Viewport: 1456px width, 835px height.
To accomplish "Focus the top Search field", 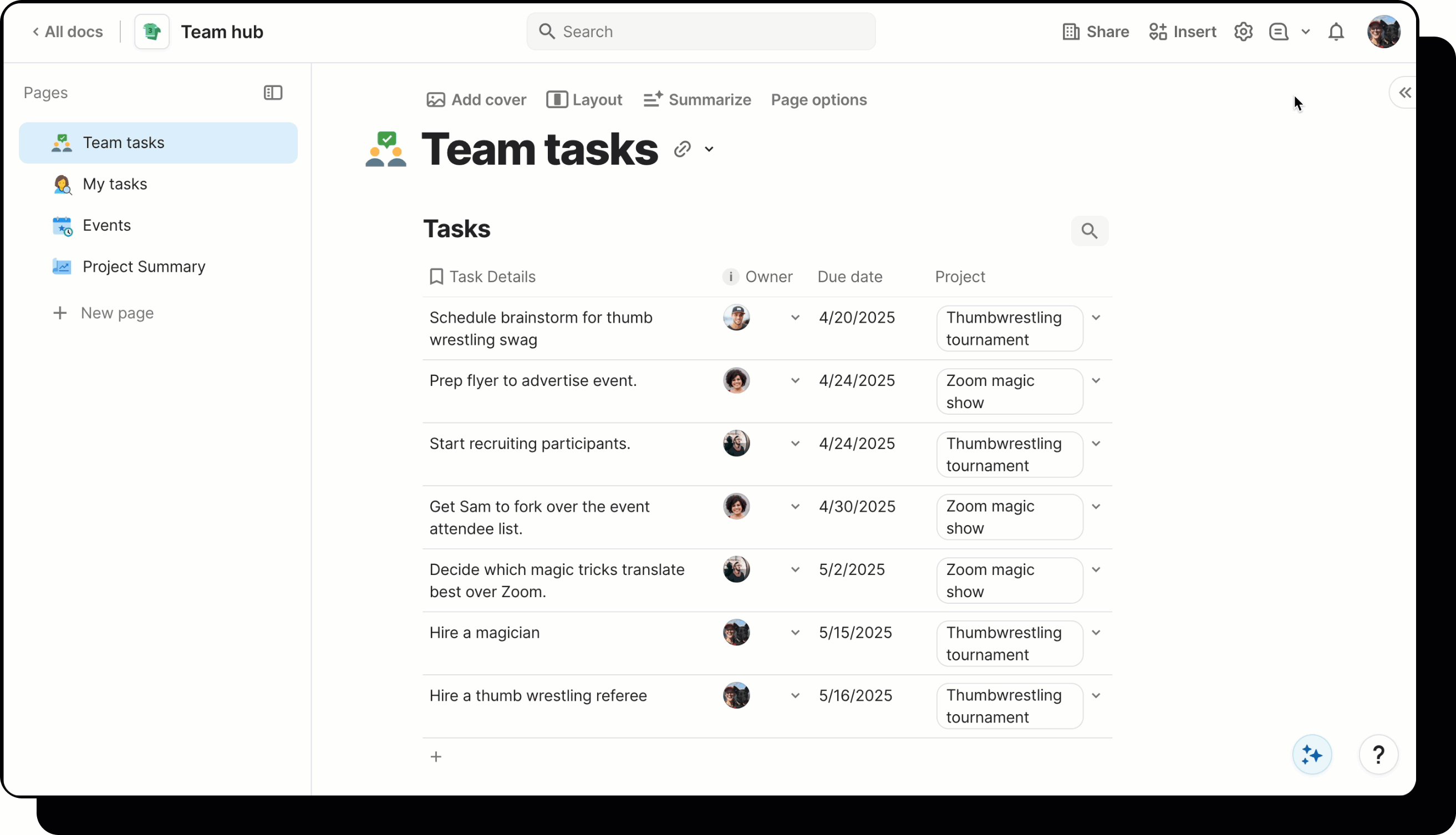I will (701, 32).
